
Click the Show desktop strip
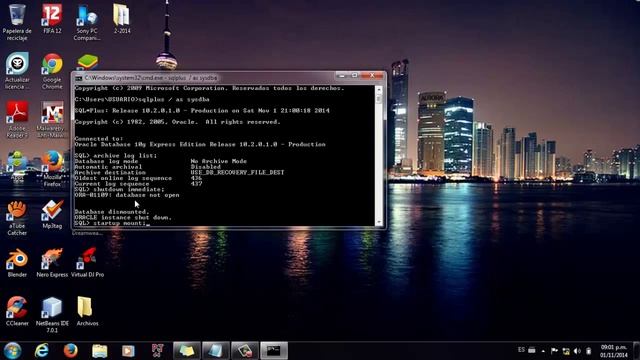pyautogui.click(x=636, y=351)
